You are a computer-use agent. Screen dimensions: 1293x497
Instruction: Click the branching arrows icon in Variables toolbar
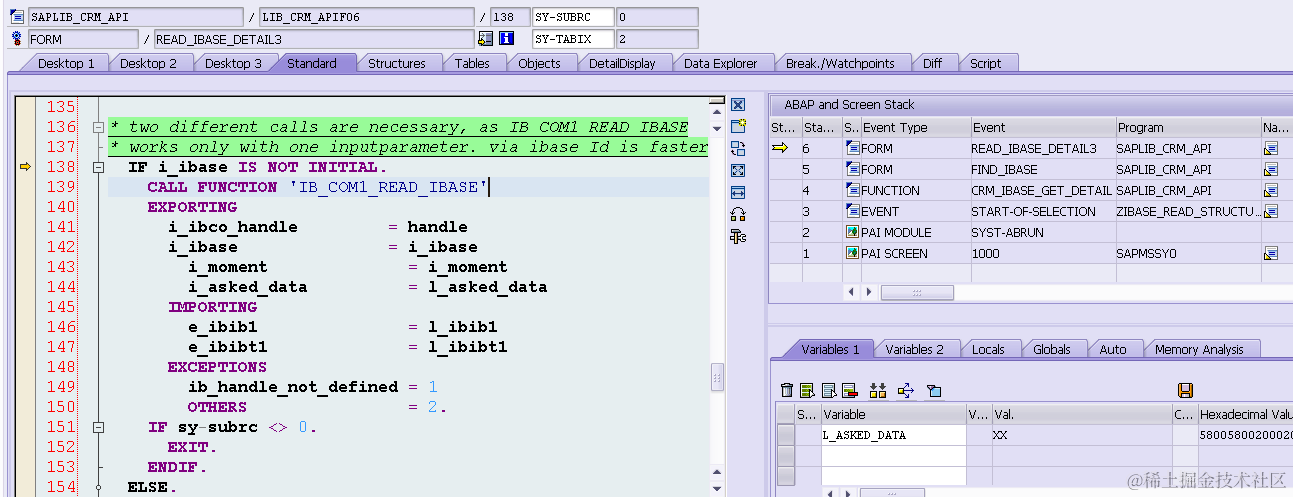pyautogui.click(x=906, y=390)
